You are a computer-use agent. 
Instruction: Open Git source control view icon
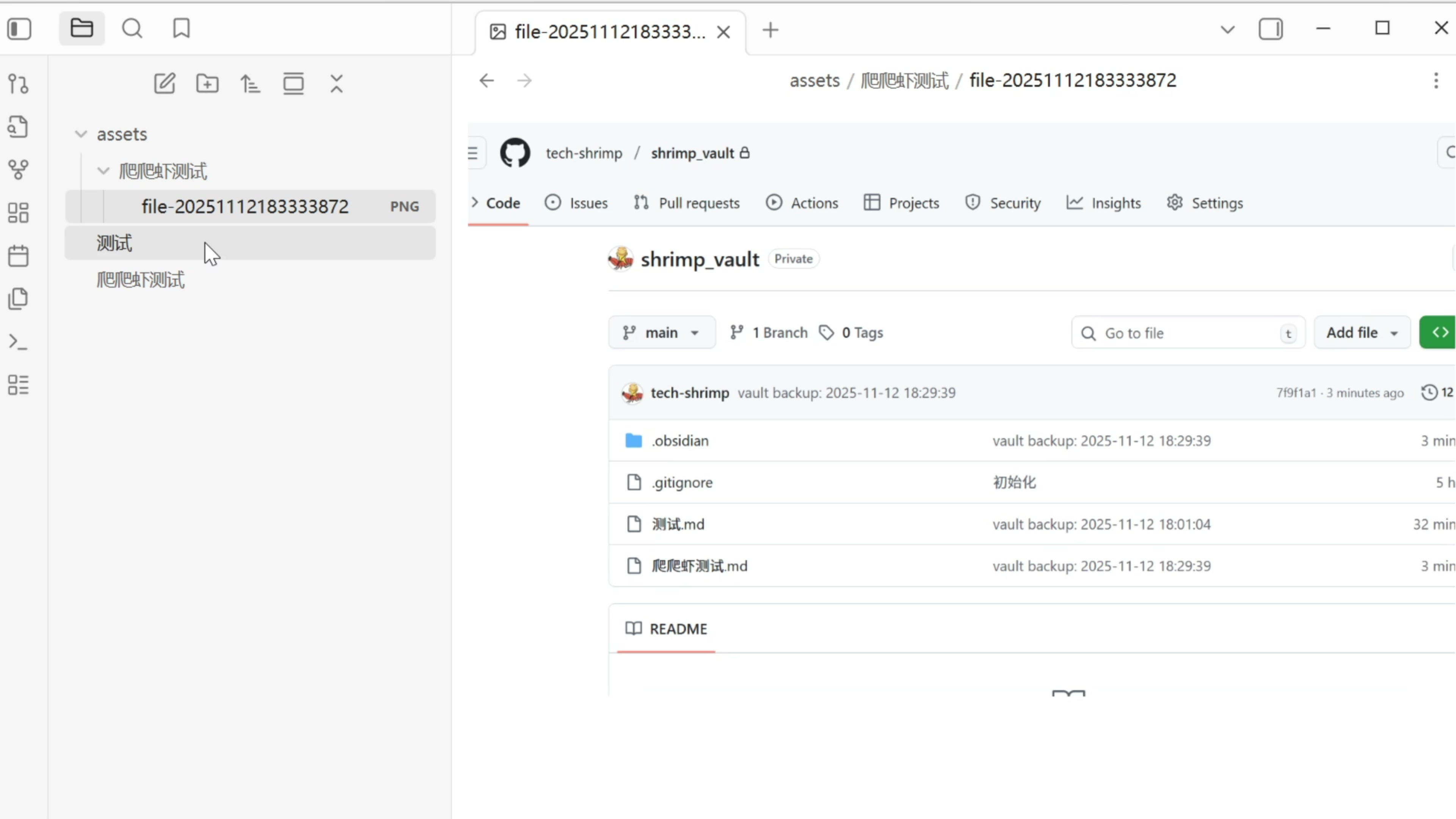pyautogui.click(x=18, y=84)
